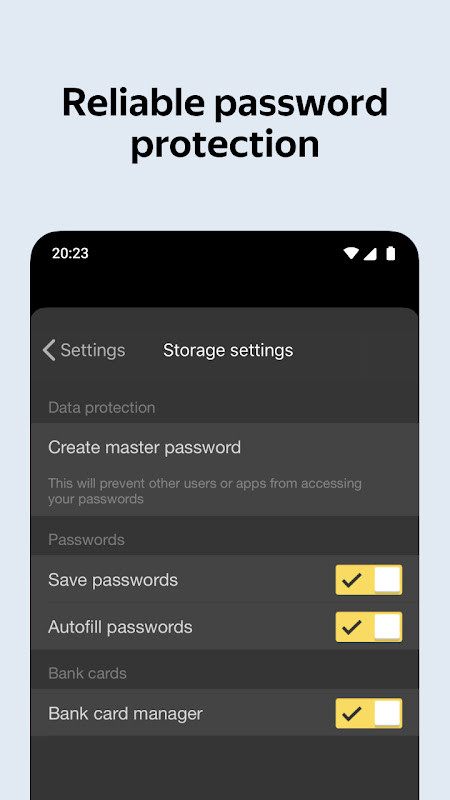450x800 pixels.
Task: Tap the Wi-Fi status icon
Action: pyautogui.click(x=351, y=253)
